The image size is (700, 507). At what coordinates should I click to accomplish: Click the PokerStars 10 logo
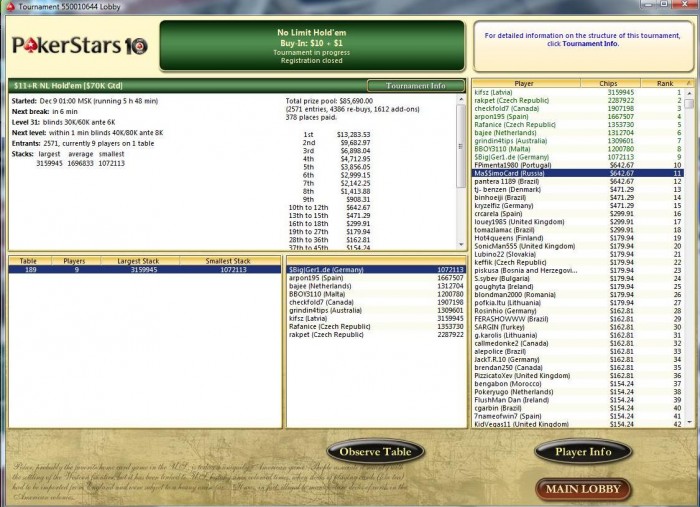[80, 45]
